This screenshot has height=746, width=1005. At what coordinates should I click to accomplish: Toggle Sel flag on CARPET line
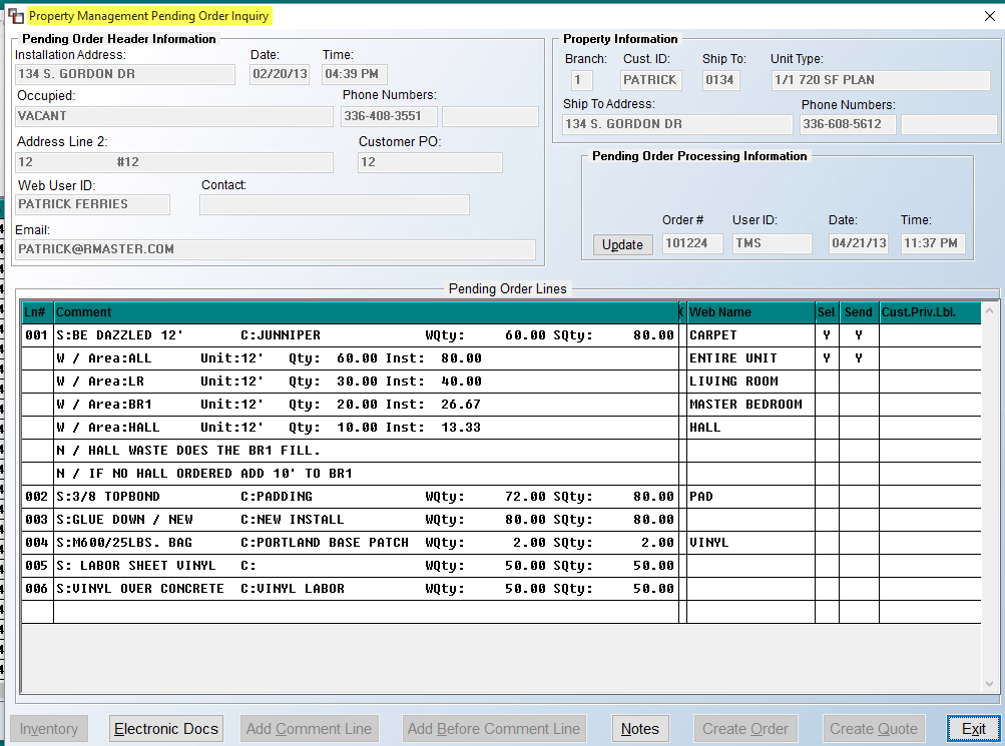(827, 335)
